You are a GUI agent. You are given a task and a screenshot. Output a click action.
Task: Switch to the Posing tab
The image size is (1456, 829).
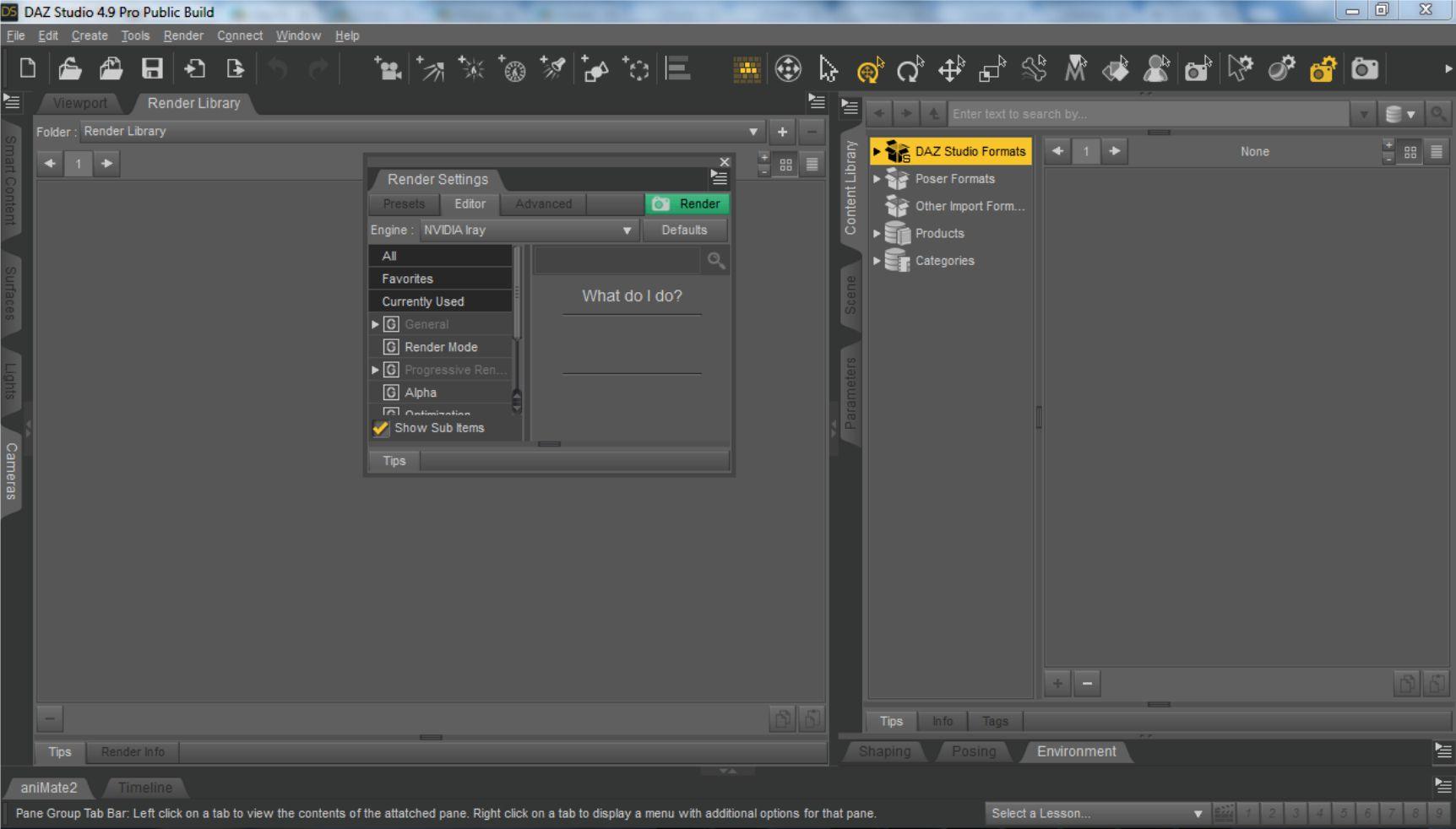[x=974, y=751]
